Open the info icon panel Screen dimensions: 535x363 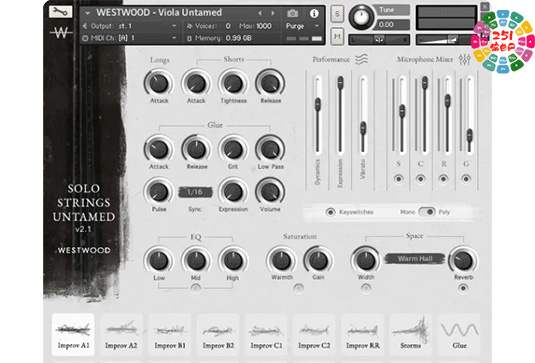tap(314, 13)
